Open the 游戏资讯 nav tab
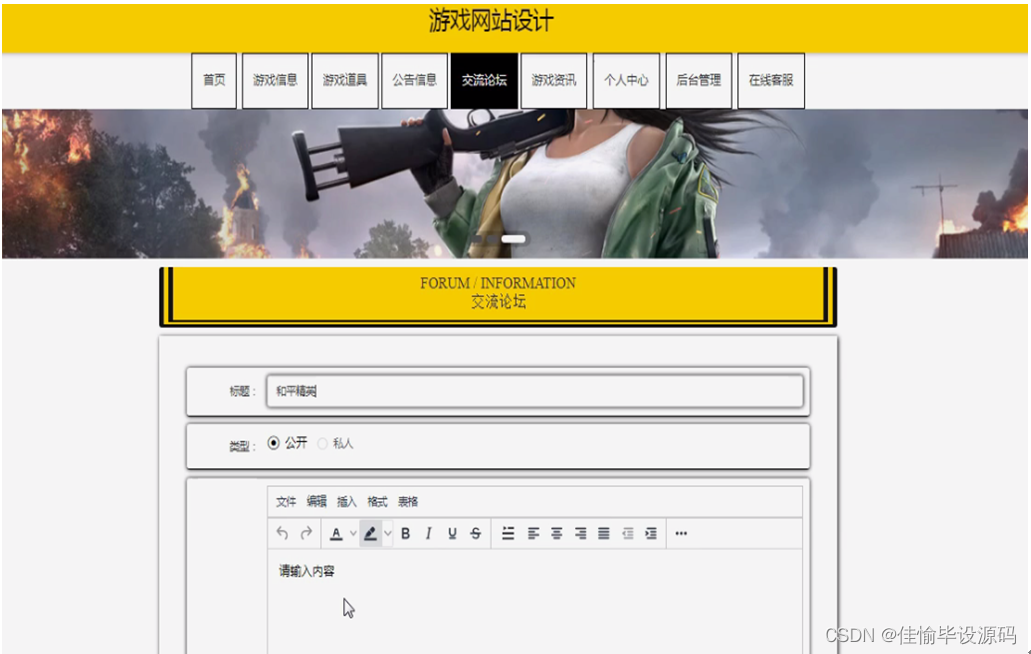The width and height of the screenshot is (1031, 654). (x=554, y=80)
